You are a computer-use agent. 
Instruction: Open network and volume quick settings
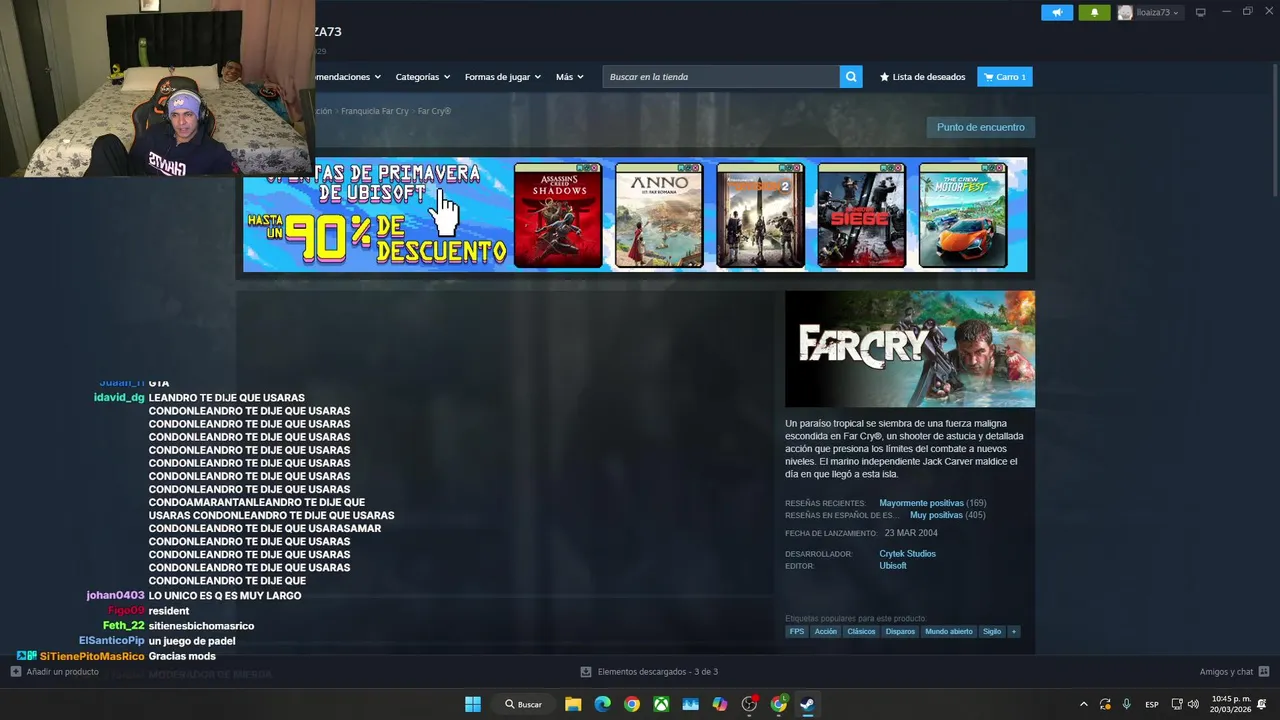(1185, 704)
